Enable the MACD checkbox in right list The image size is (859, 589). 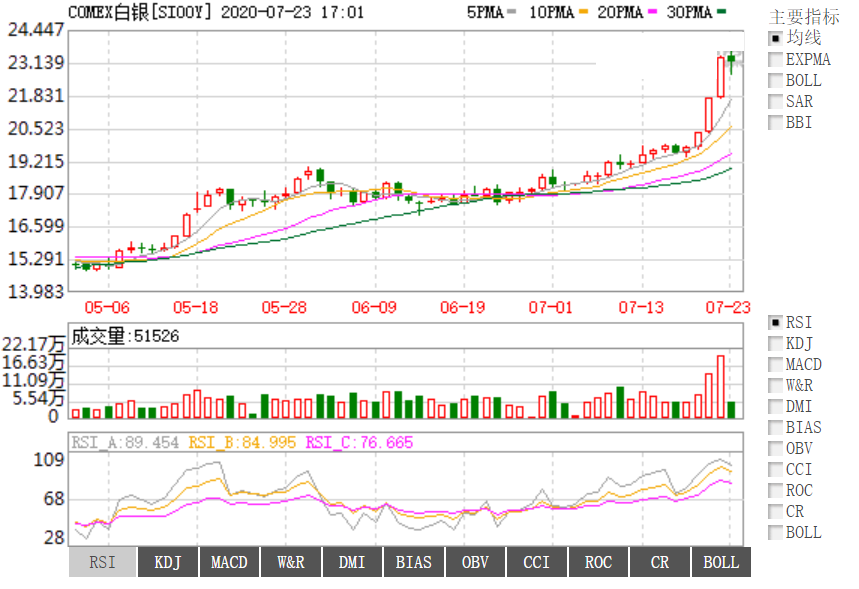pyautogui.click(x=775, y=364)
